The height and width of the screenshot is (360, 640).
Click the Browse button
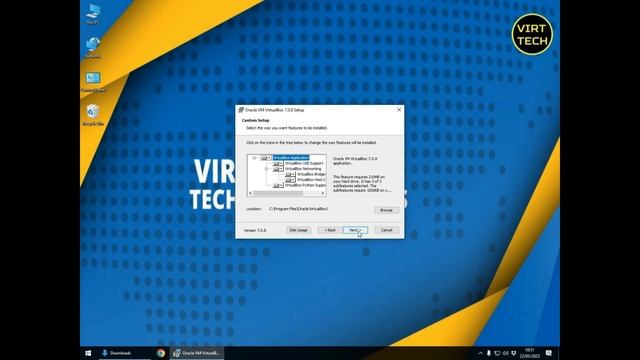[x=386, y=210]
